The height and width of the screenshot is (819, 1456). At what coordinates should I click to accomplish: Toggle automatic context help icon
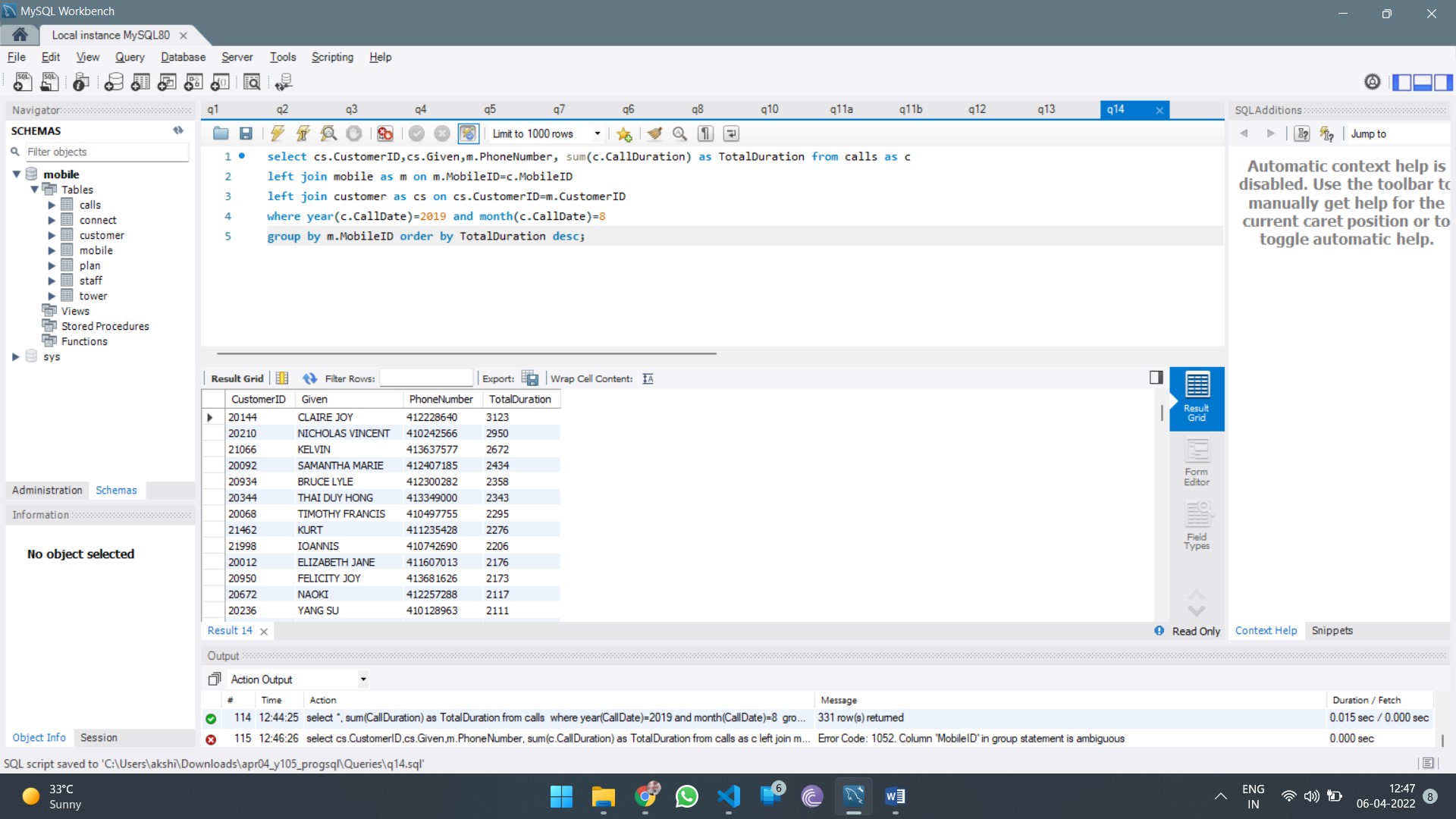tap(1326, 133)
